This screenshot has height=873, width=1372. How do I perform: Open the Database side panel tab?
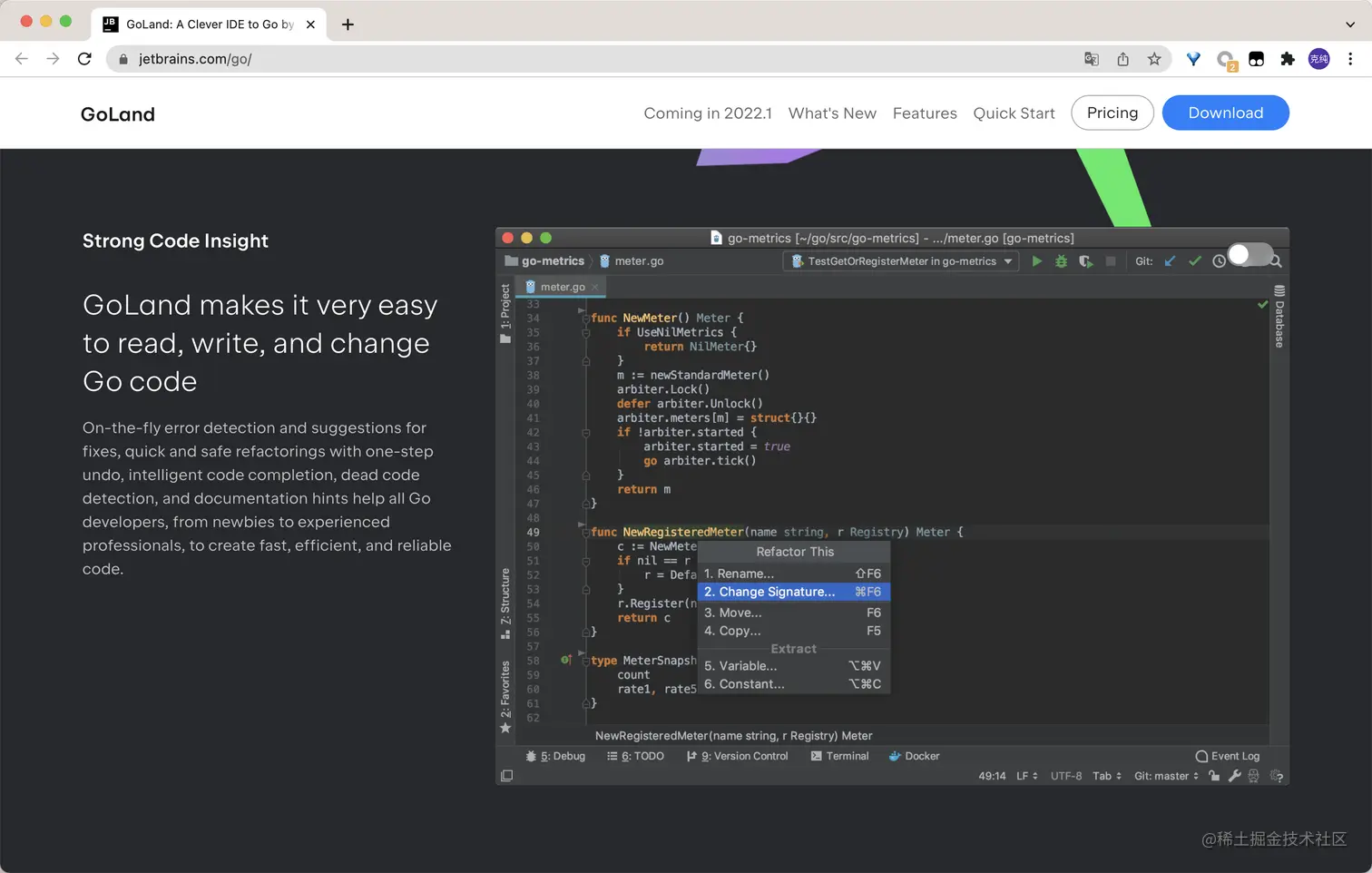pyautogui.click(x=1279, y=317)
